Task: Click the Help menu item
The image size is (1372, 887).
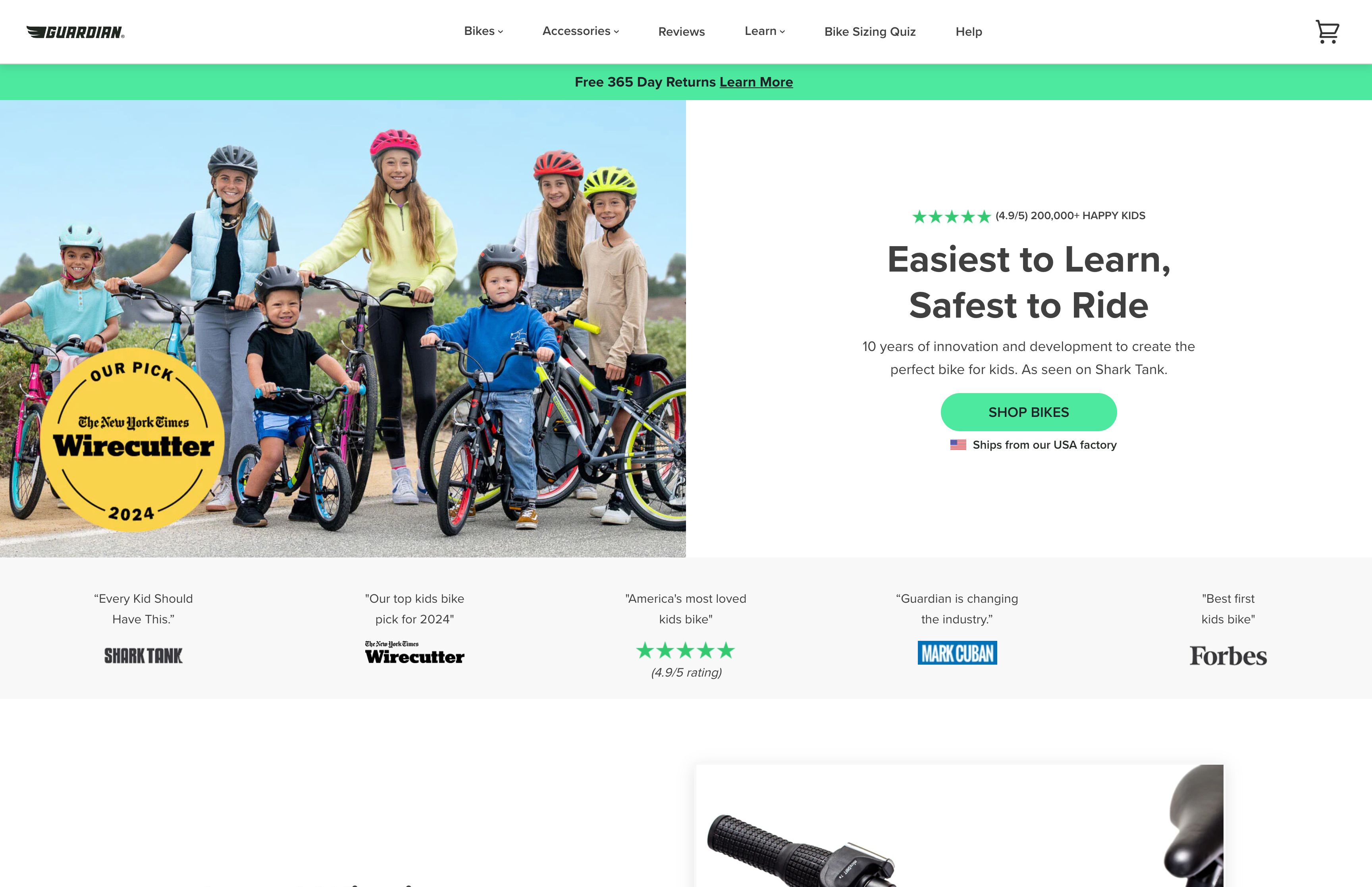Action: pyautogui.click(x=967, y=31)
